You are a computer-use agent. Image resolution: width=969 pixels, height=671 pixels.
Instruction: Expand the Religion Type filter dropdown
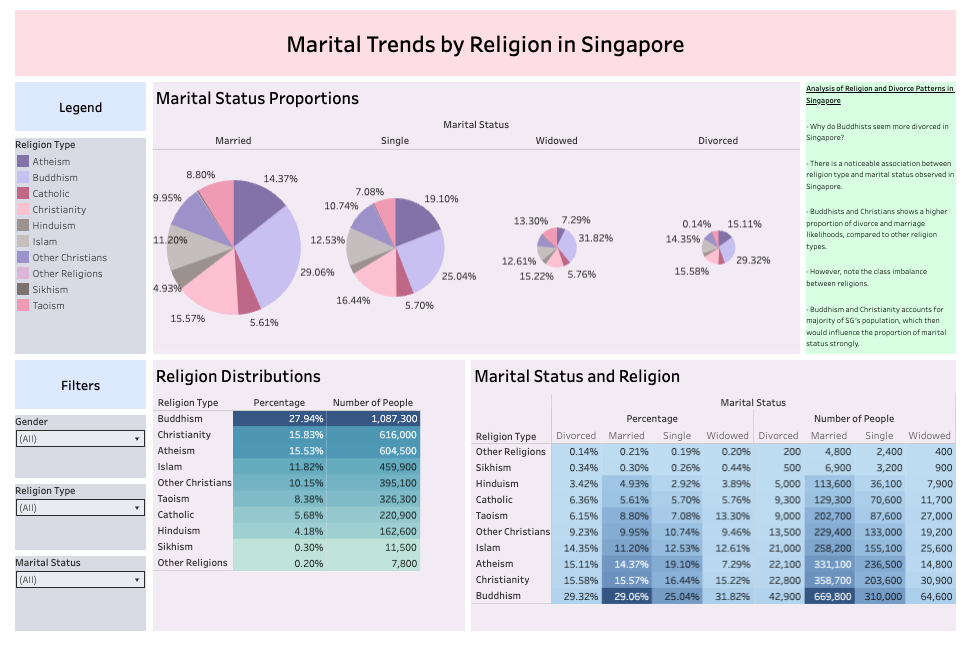tap(80, 508)
